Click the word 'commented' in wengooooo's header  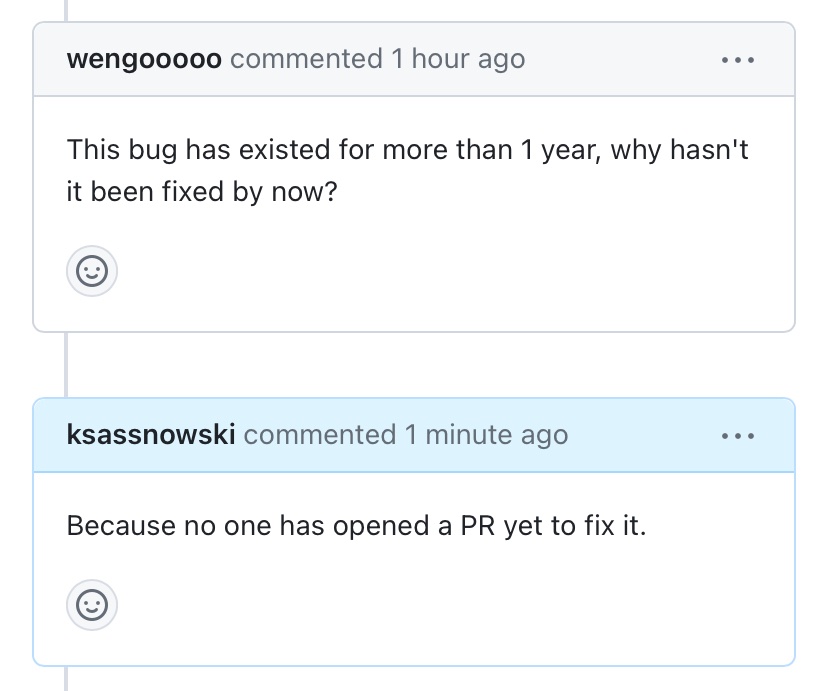tap(306, 59)
